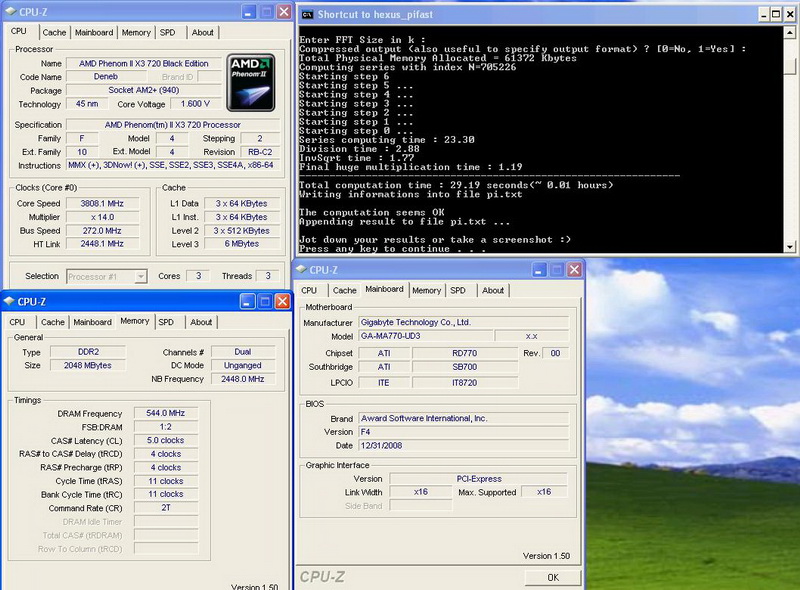Open About tab in top CPU-Z window
Image resolution: width=800 pixels, height=590 pixels.
202,33
